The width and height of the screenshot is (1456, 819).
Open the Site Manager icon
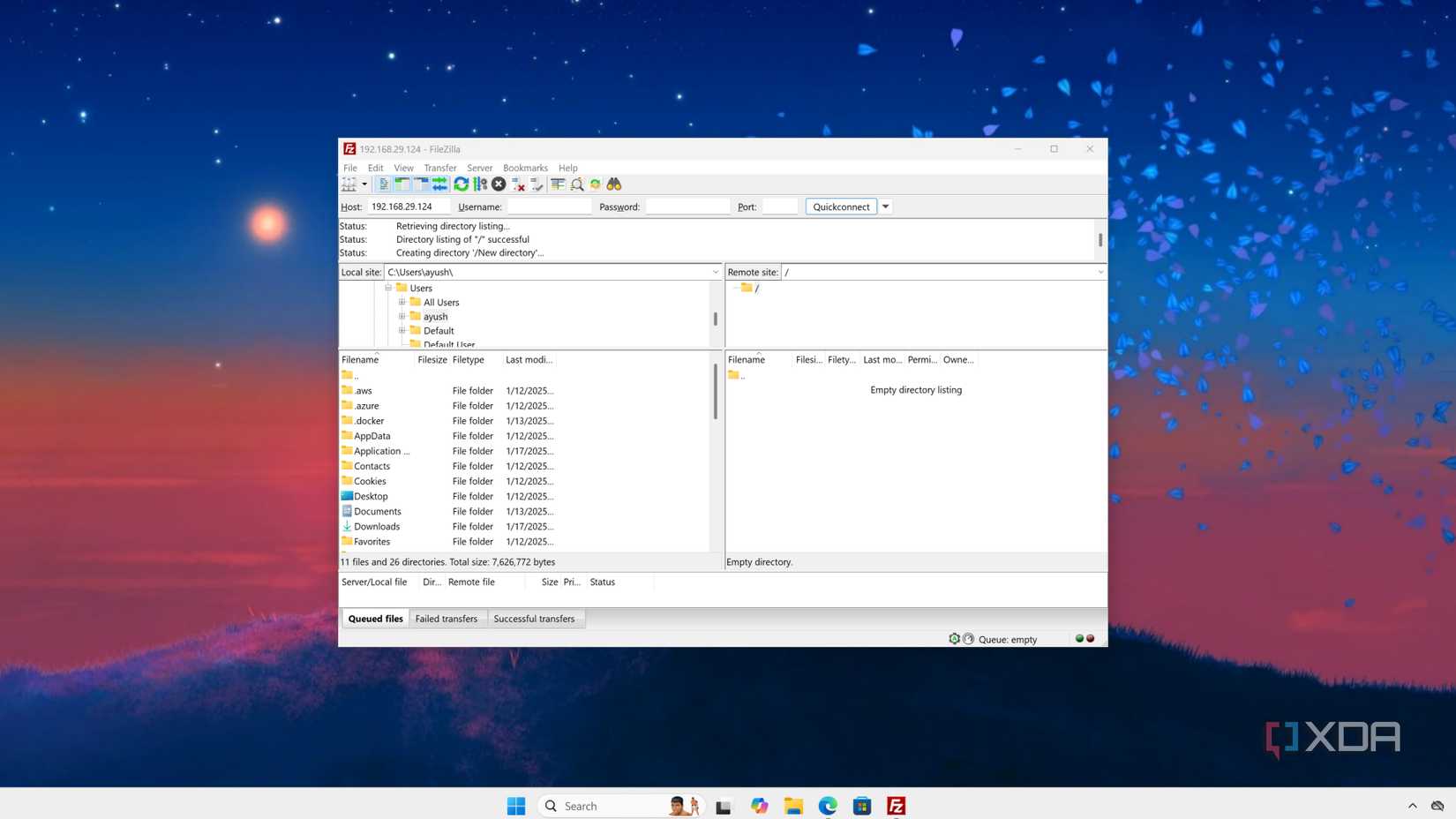coord(349,184)
